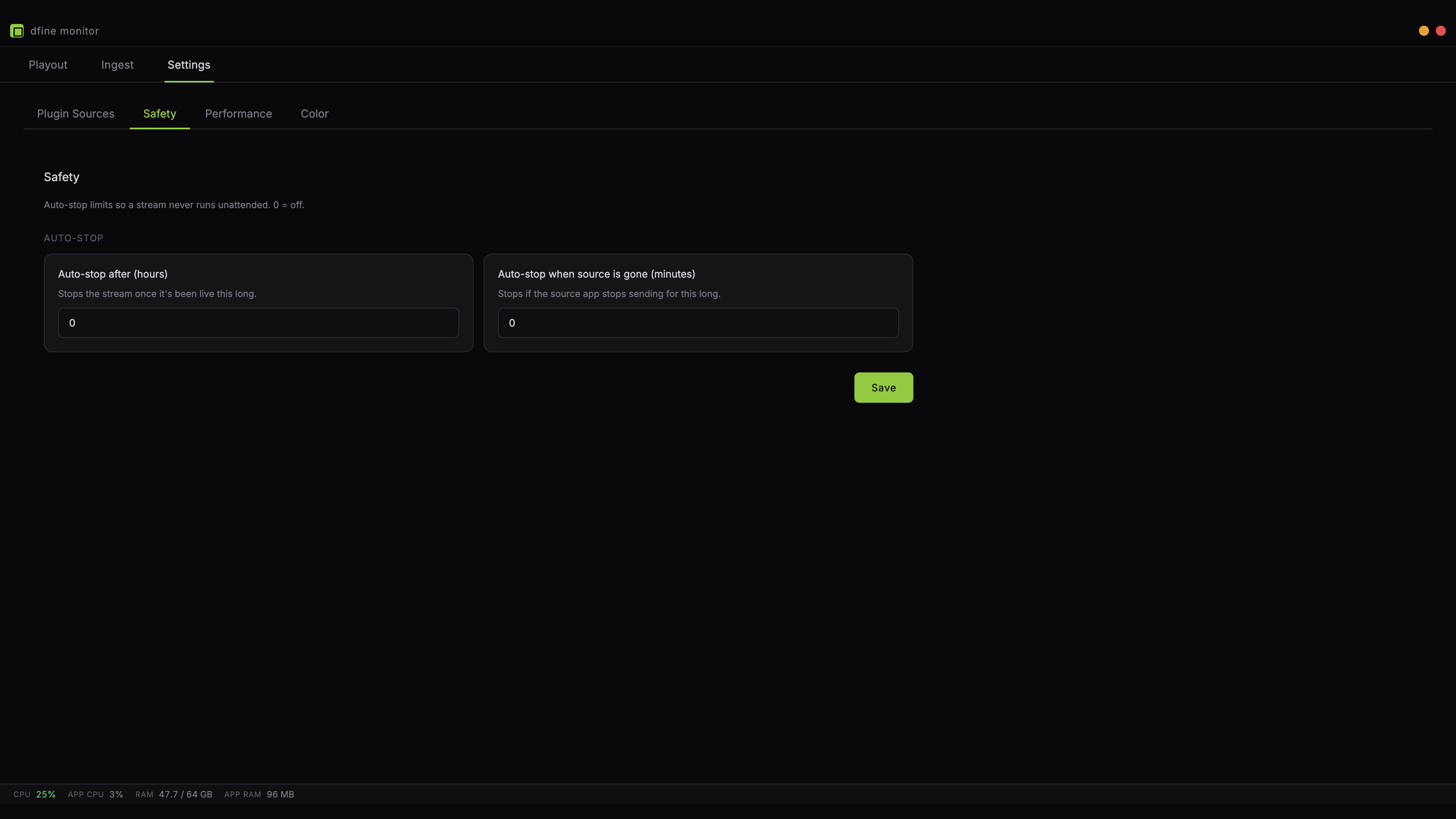Open the Plugin Sources sub-tab
Image resolution: width=1456 pixels, height=819 pixels.
click(x=76, y=114)
